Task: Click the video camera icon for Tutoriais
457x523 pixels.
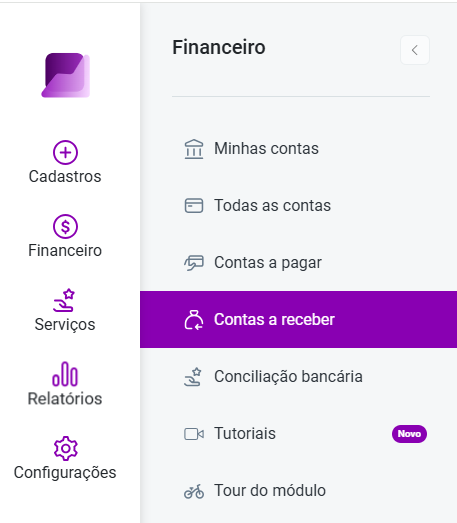Action: click(x=194, y=434)
